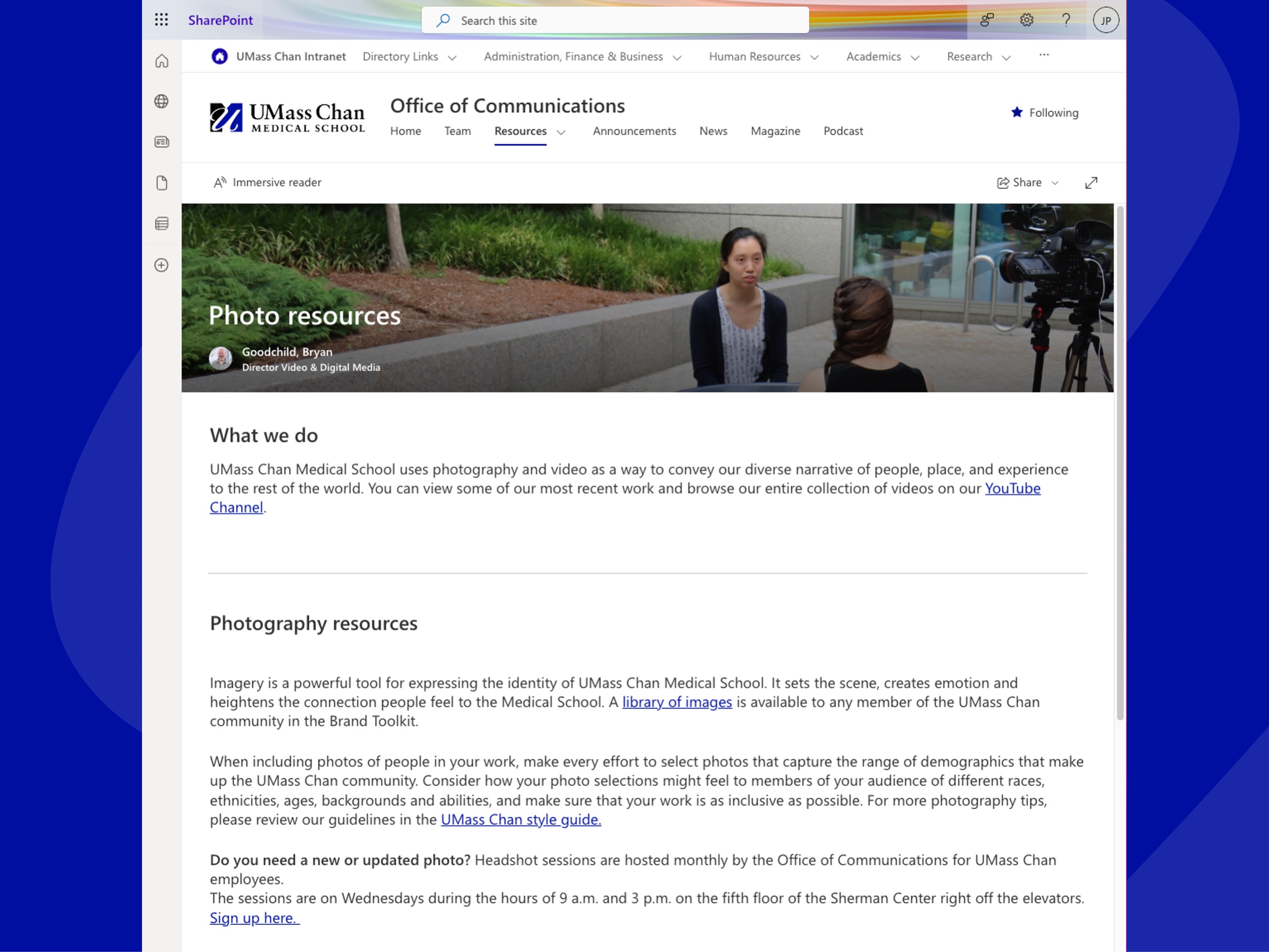
Task: Click the Following star icon
Action: click(1017, 112)
